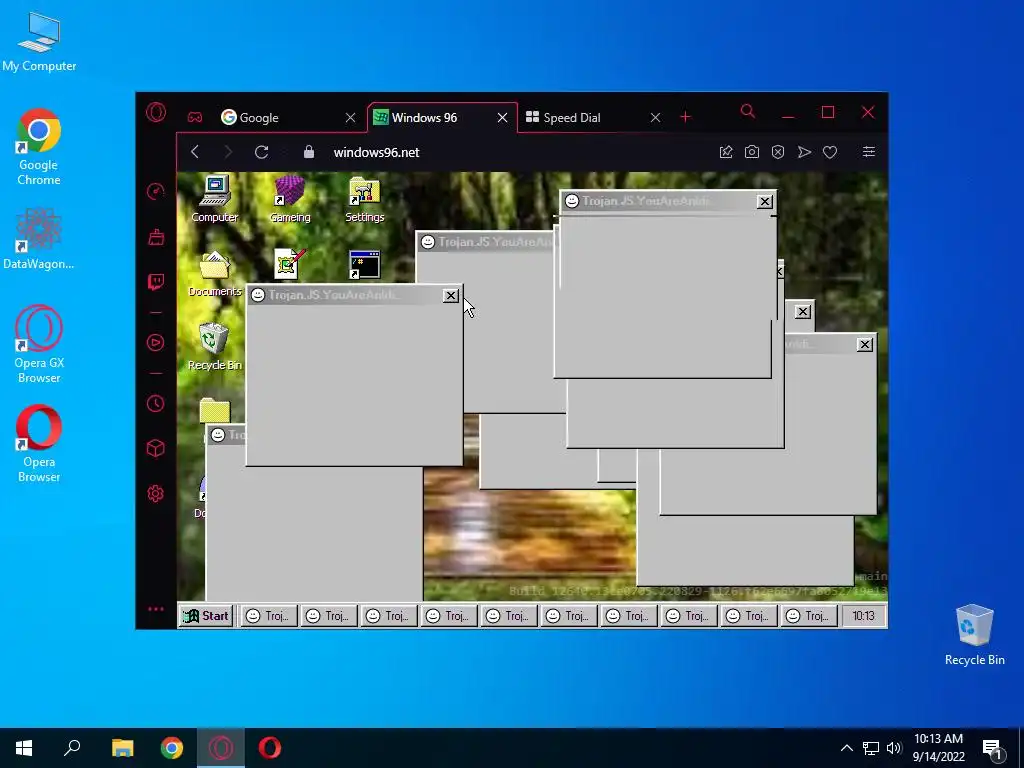The image size is (1024, 768).
Task: Select first Troj... taskbar button in Windows 96
Action: 268,616
